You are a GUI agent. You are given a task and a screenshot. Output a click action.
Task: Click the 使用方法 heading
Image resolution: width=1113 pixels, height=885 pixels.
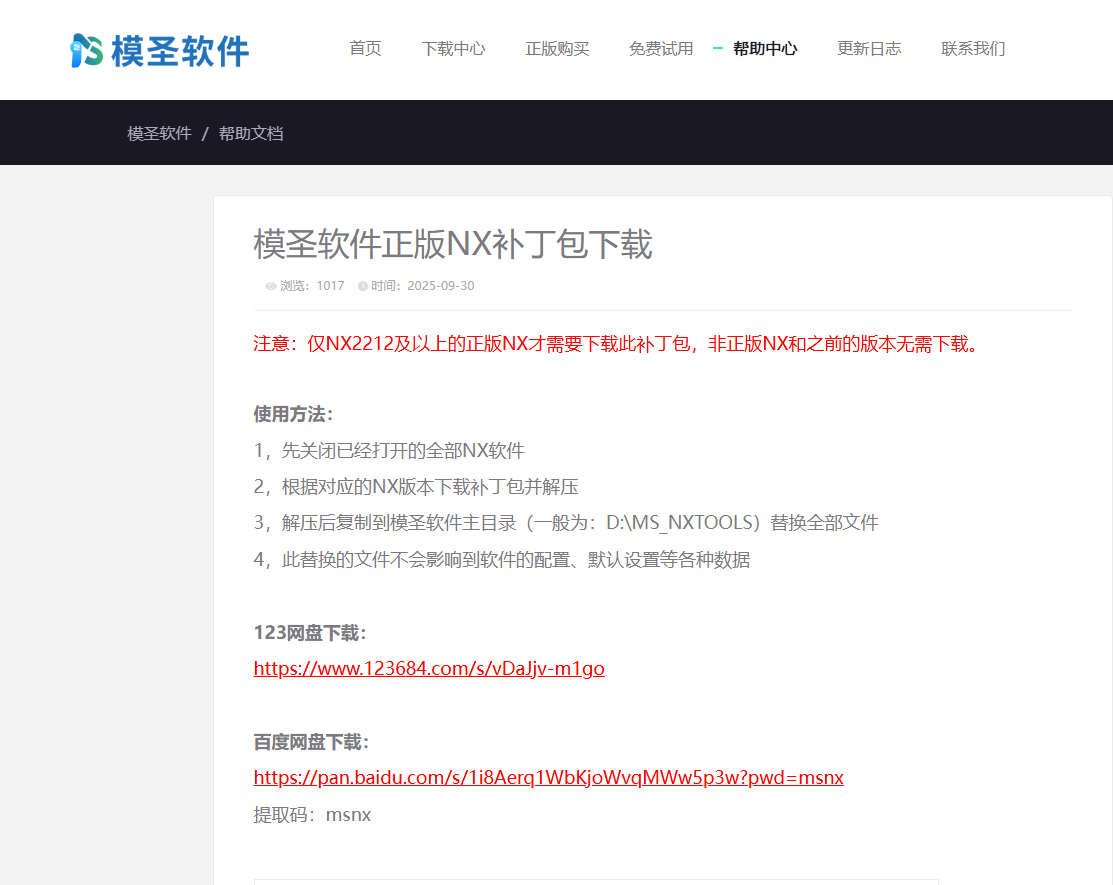point(293,414)
